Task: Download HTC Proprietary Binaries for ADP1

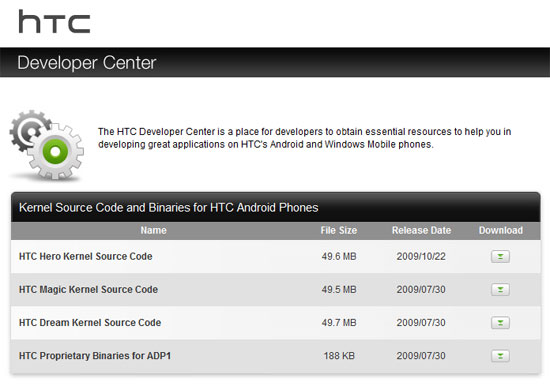Action: tap(500, 356)
